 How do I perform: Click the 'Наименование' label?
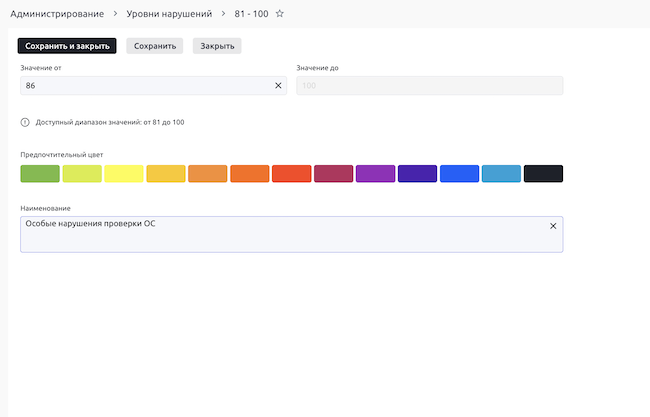[46, 208]
